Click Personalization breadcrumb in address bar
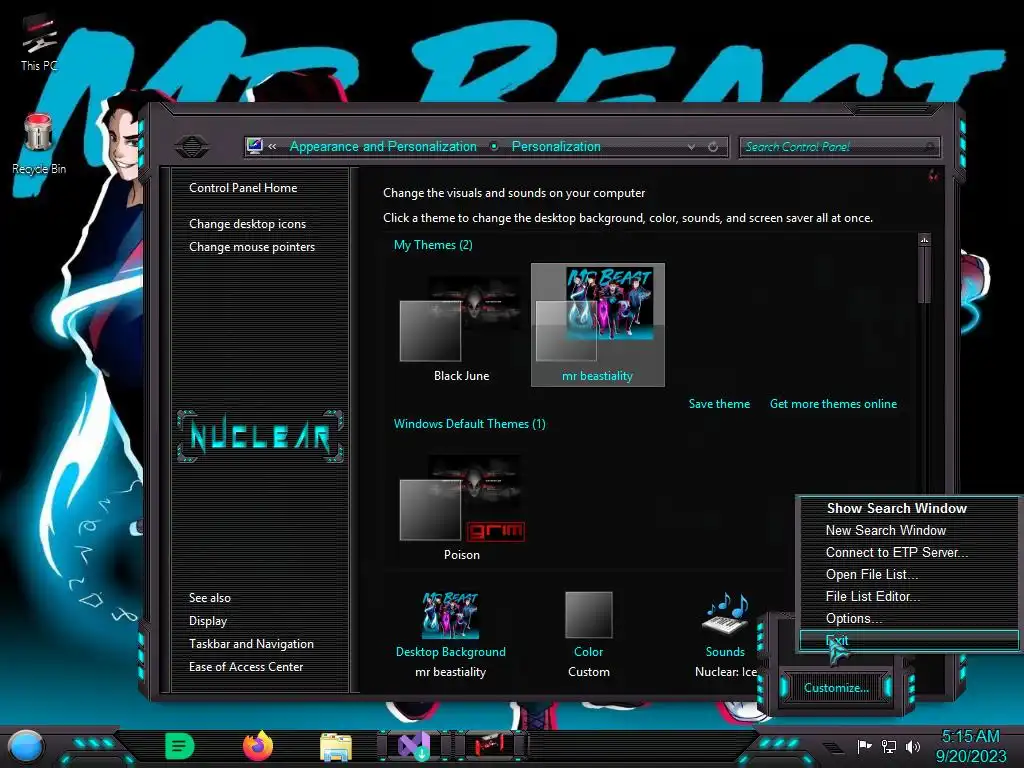1024x768 pixels. [556, 146]
